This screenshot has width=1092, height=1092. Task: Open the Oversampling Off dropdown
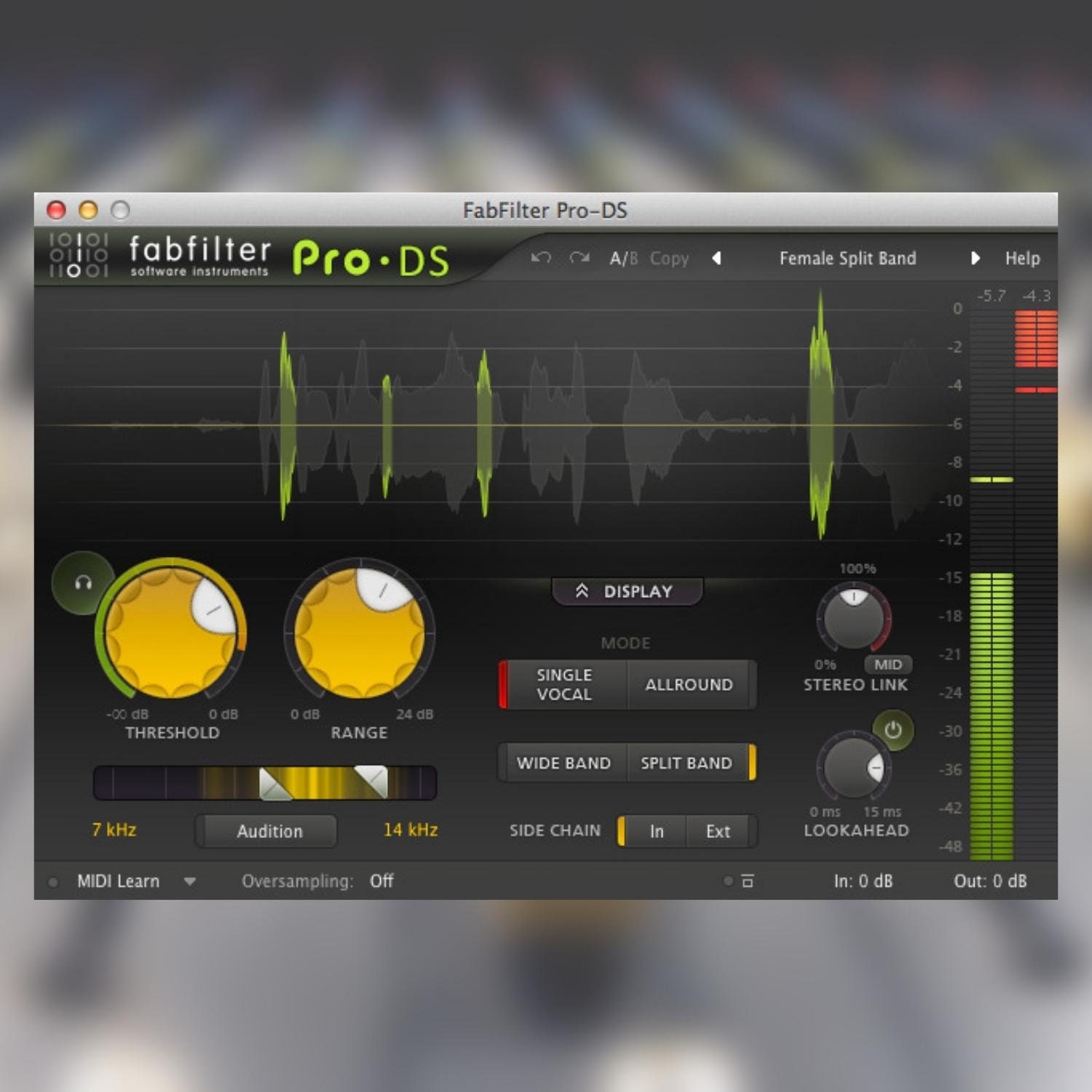pyautogui.click(x=381, y=882)
